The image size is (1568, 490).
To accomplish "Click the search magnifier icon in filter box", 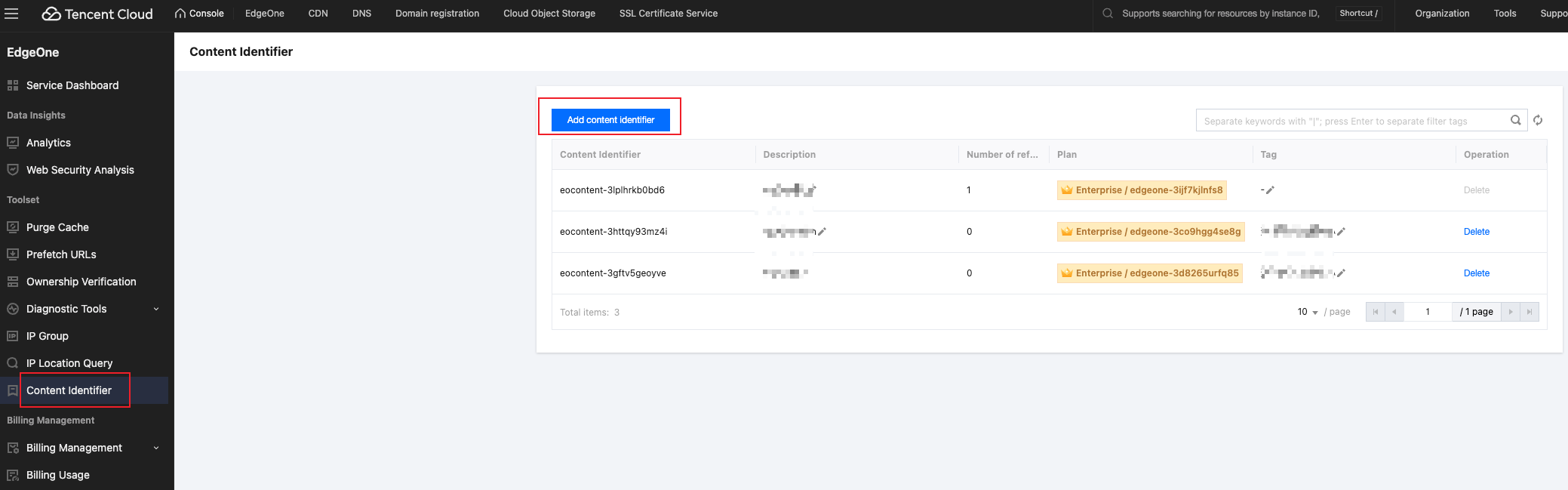I will [1515, 120].
